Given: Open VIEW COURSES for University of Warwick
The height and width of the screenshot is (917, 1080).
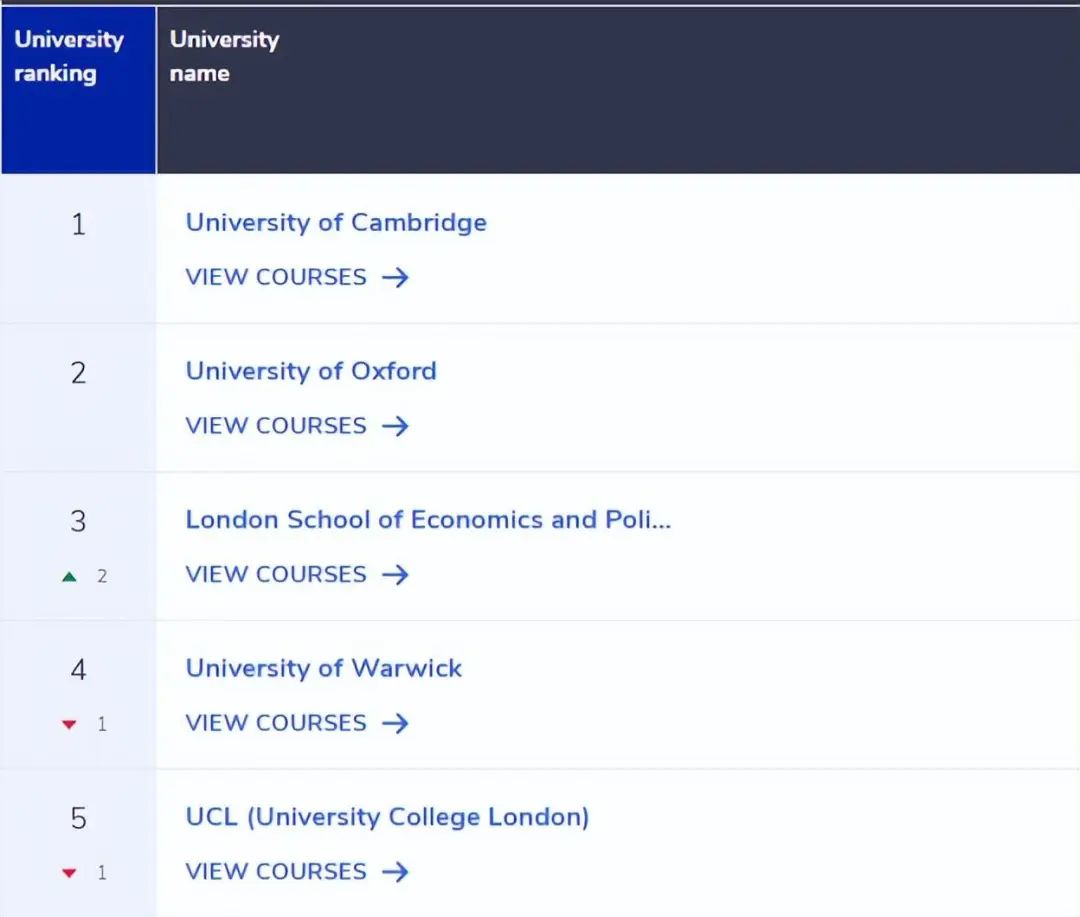Looking at the screenshot, I should (x=276, y=722).
